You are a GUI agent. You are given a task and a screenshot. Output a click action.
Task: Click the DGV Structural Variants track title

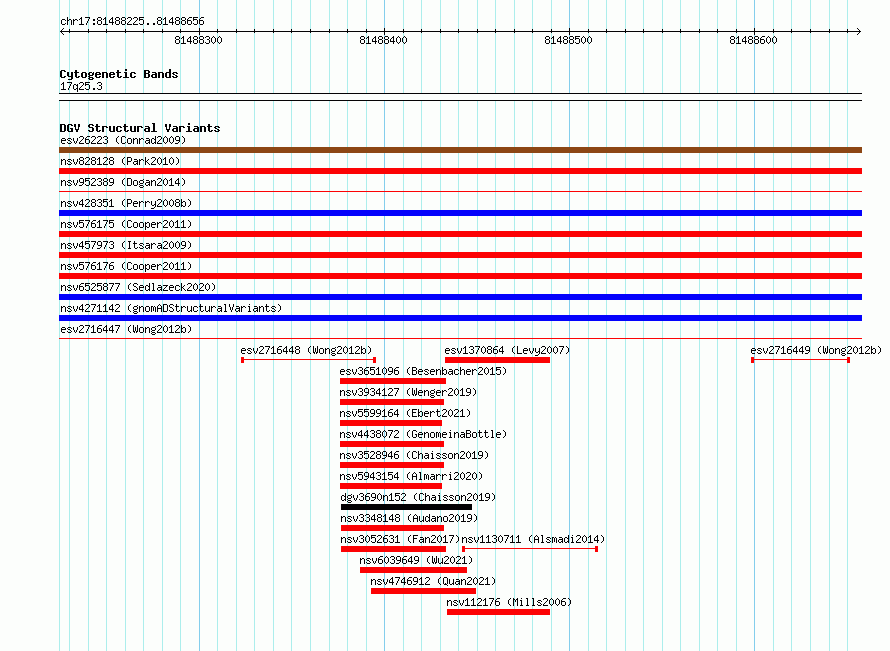140,128
